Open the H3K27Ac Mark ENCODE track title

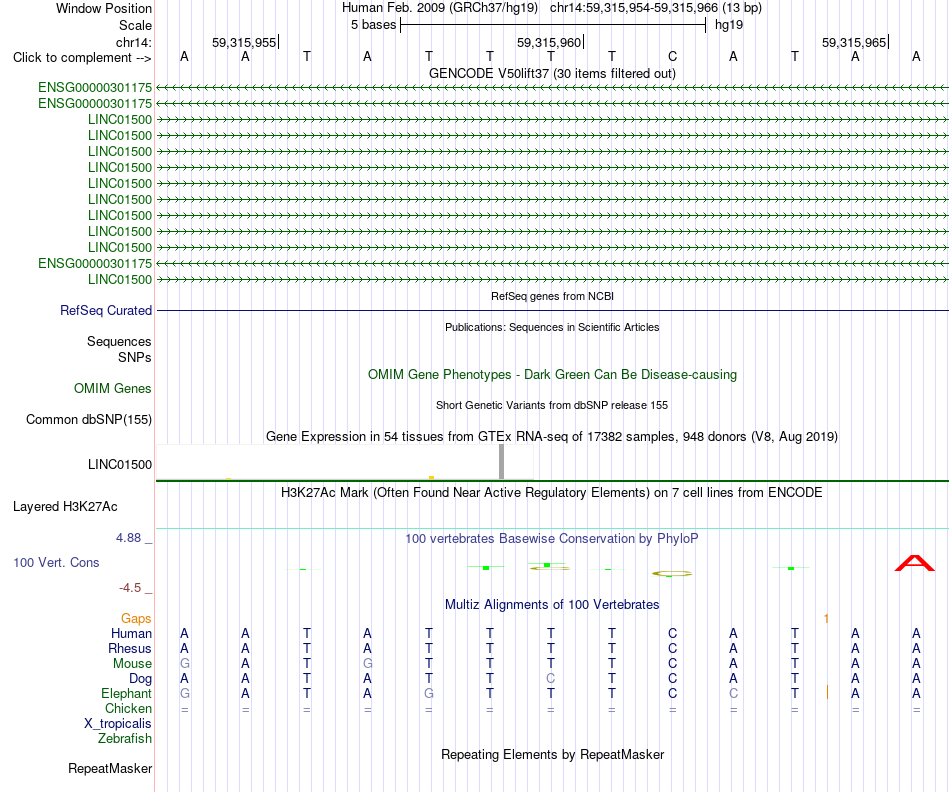click(x=552, y=493)
